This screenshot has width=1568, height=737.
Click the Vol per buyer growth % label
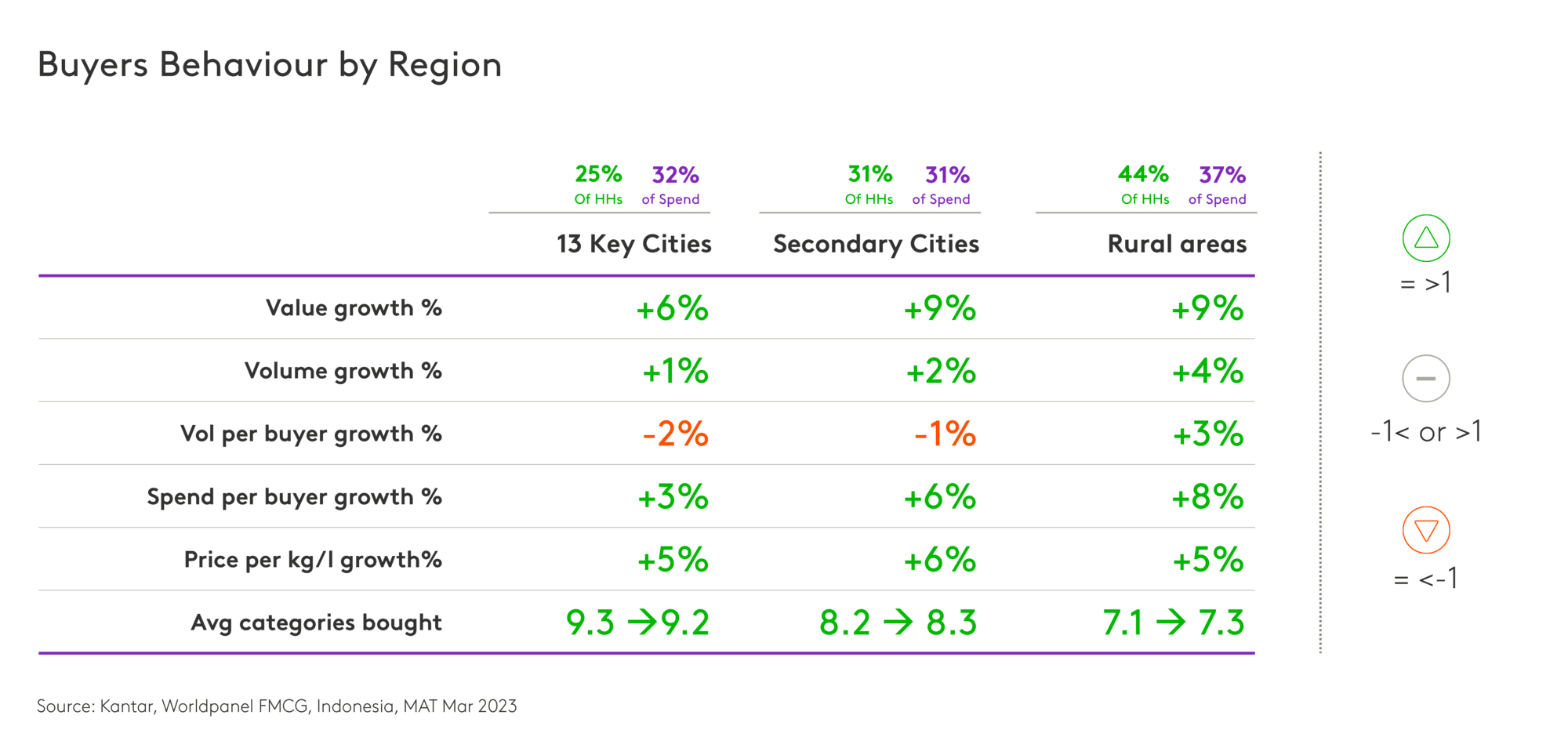pos(311,434)
